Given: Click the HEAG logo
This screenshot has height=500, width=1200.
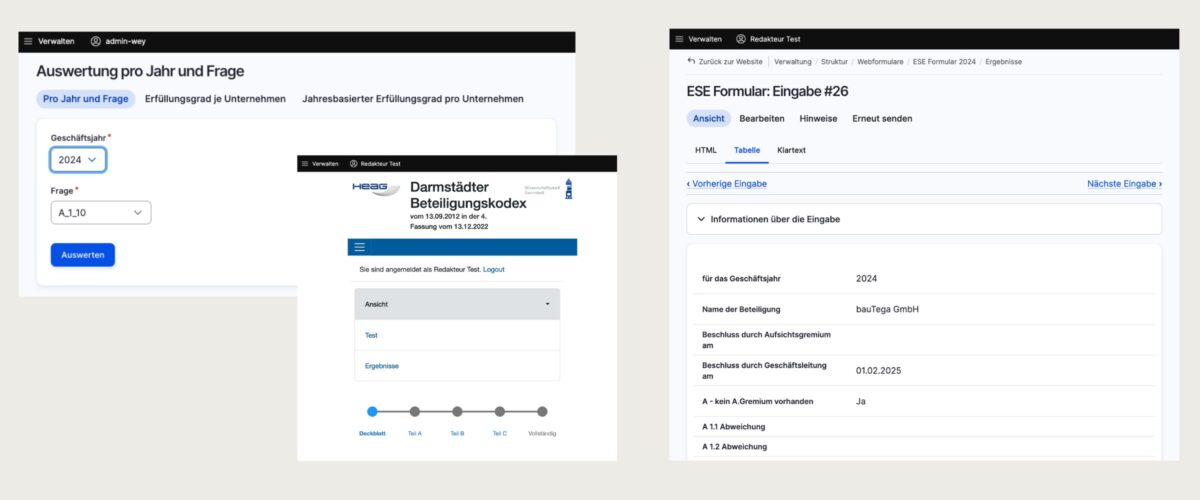Looking at the screenshot, I should (x=375, y=188).
